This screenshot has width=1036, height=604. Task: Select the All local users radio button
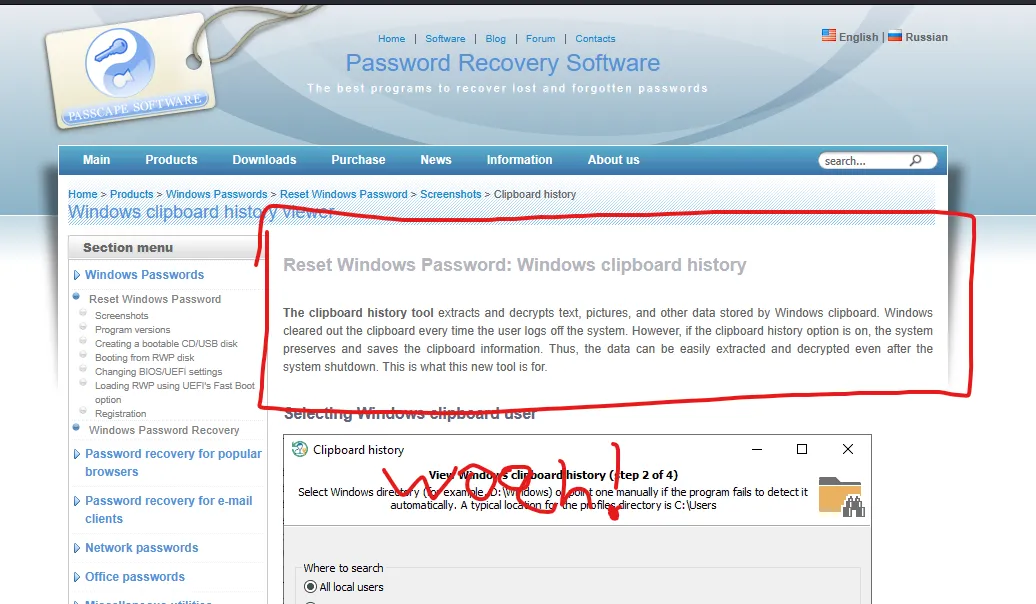pyautogui.click(x=311, y=587)
